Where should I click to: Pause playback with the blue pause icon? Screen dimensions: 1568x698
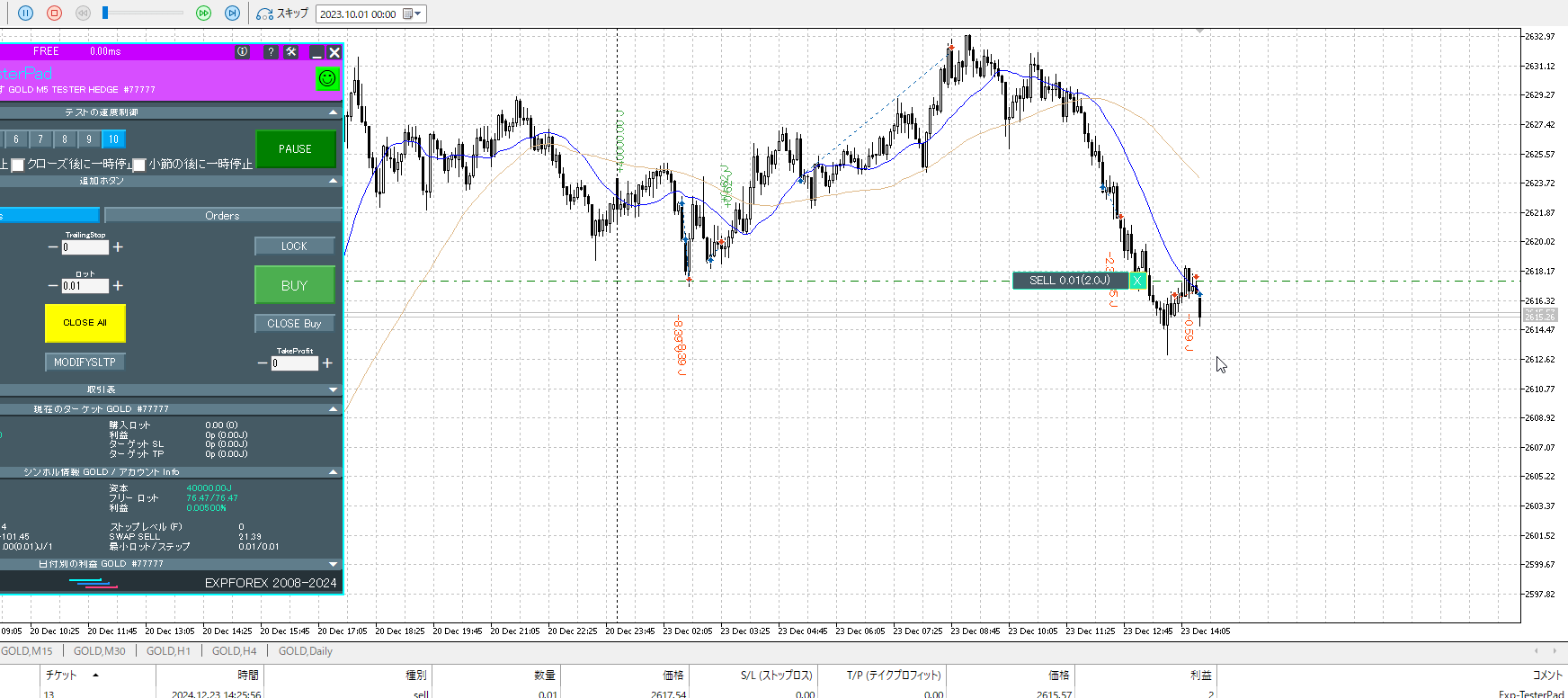pos(25,13)
